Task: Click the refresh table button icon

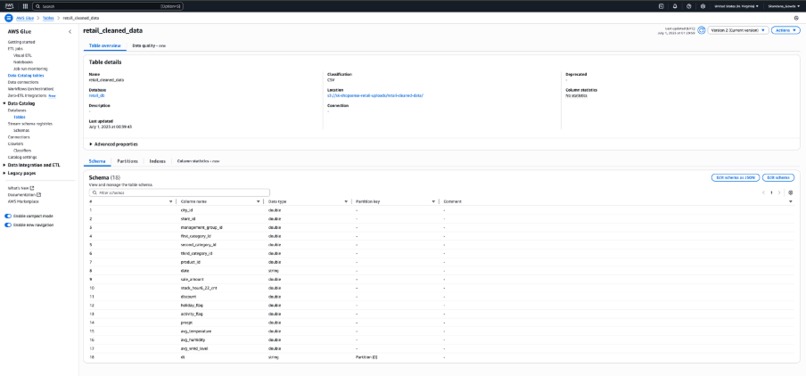Action: point(701,30)
